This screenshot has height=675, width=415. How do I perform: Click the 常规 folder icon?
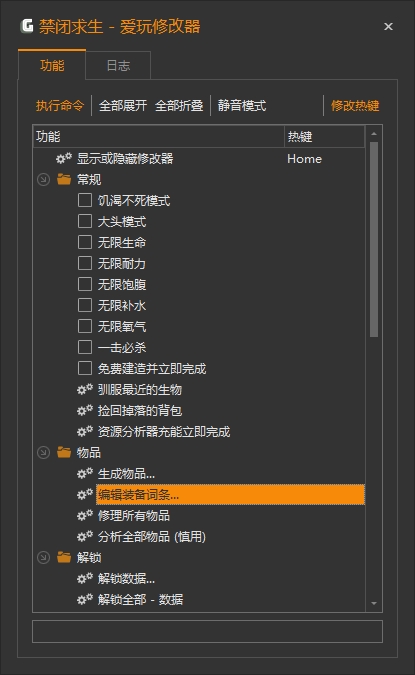[64, 179]
